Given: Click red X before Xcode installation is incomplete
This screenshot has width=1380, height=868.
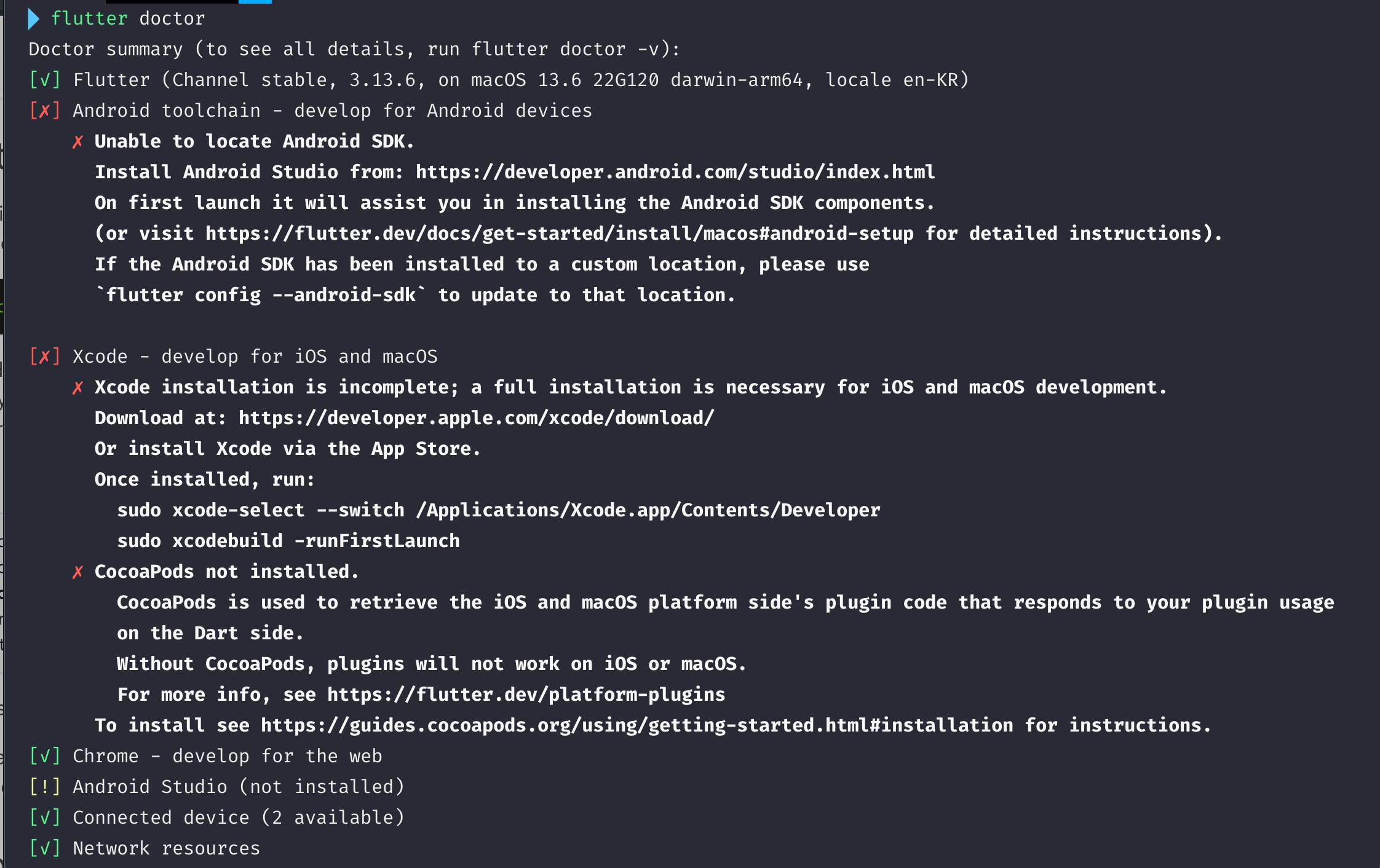Looking at the screenshot, I should point(77,388).
